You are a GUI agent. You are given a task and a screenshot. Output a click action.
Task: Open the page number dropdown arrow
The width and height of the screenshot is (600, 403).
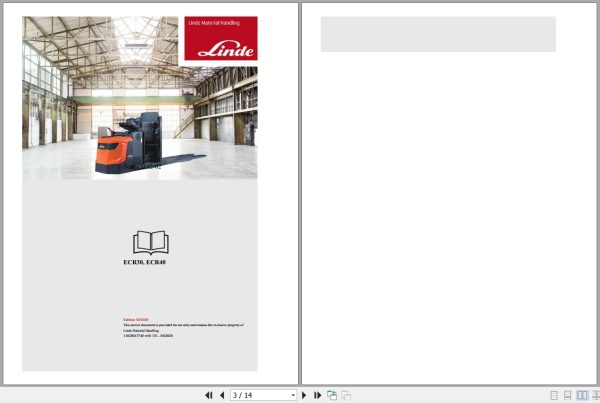point(293,395)
